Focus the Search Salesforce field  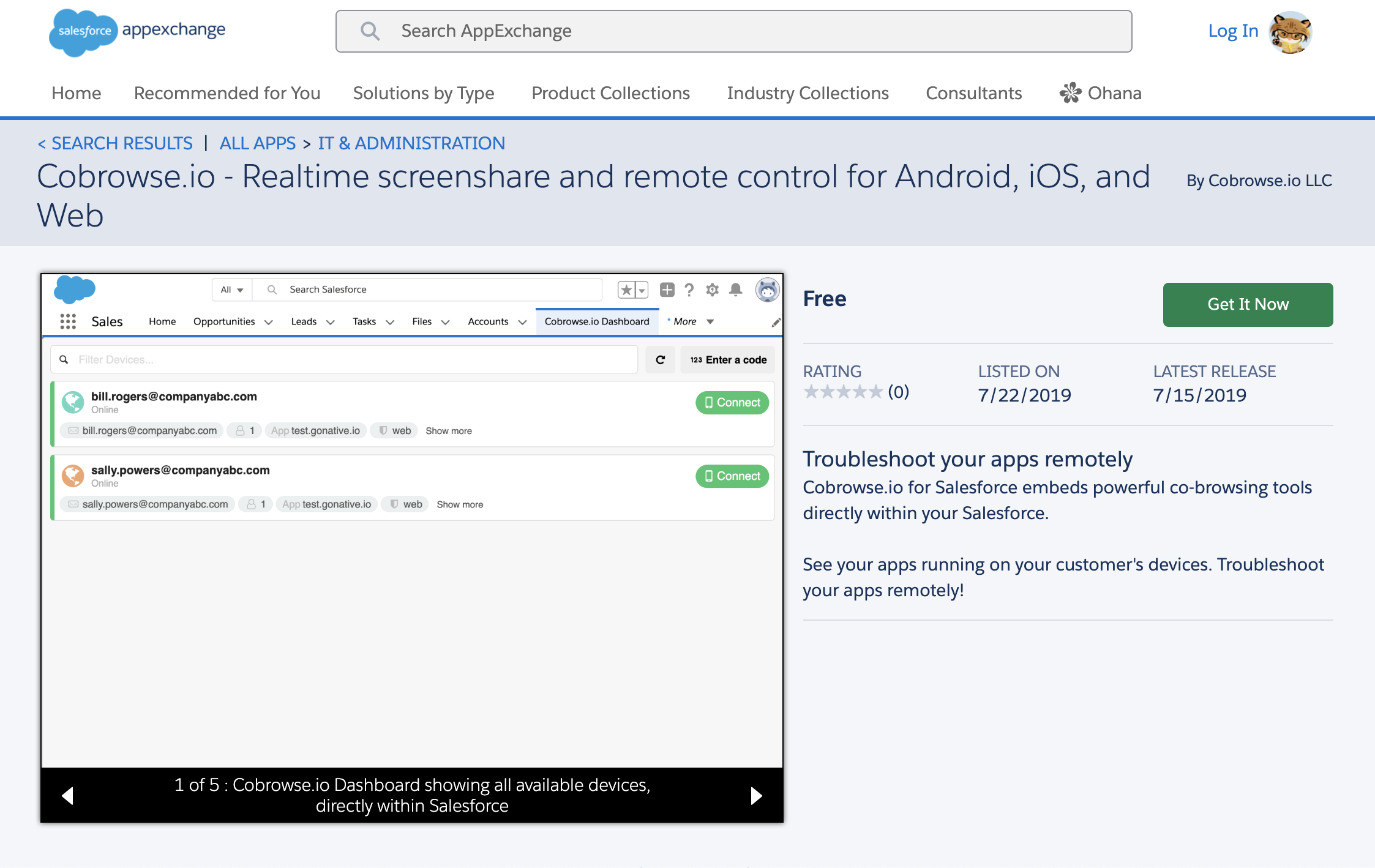tap(426, 290)
